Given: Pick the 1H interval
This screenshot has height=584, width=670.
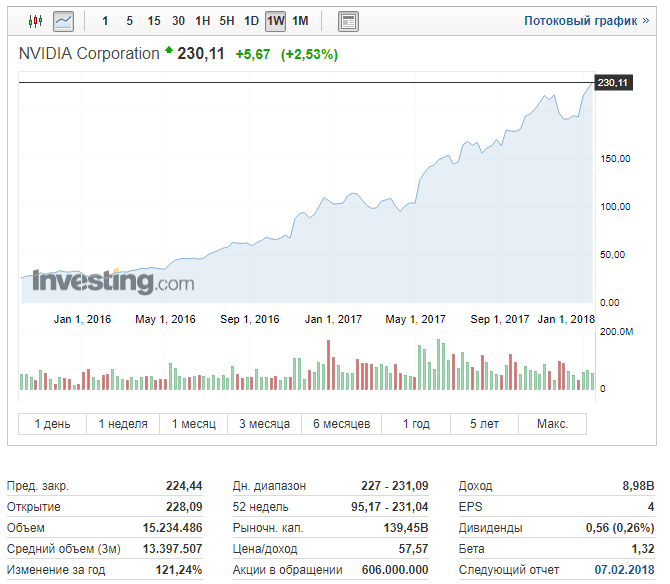Looking at the screenshot, I should pos(202,21).
